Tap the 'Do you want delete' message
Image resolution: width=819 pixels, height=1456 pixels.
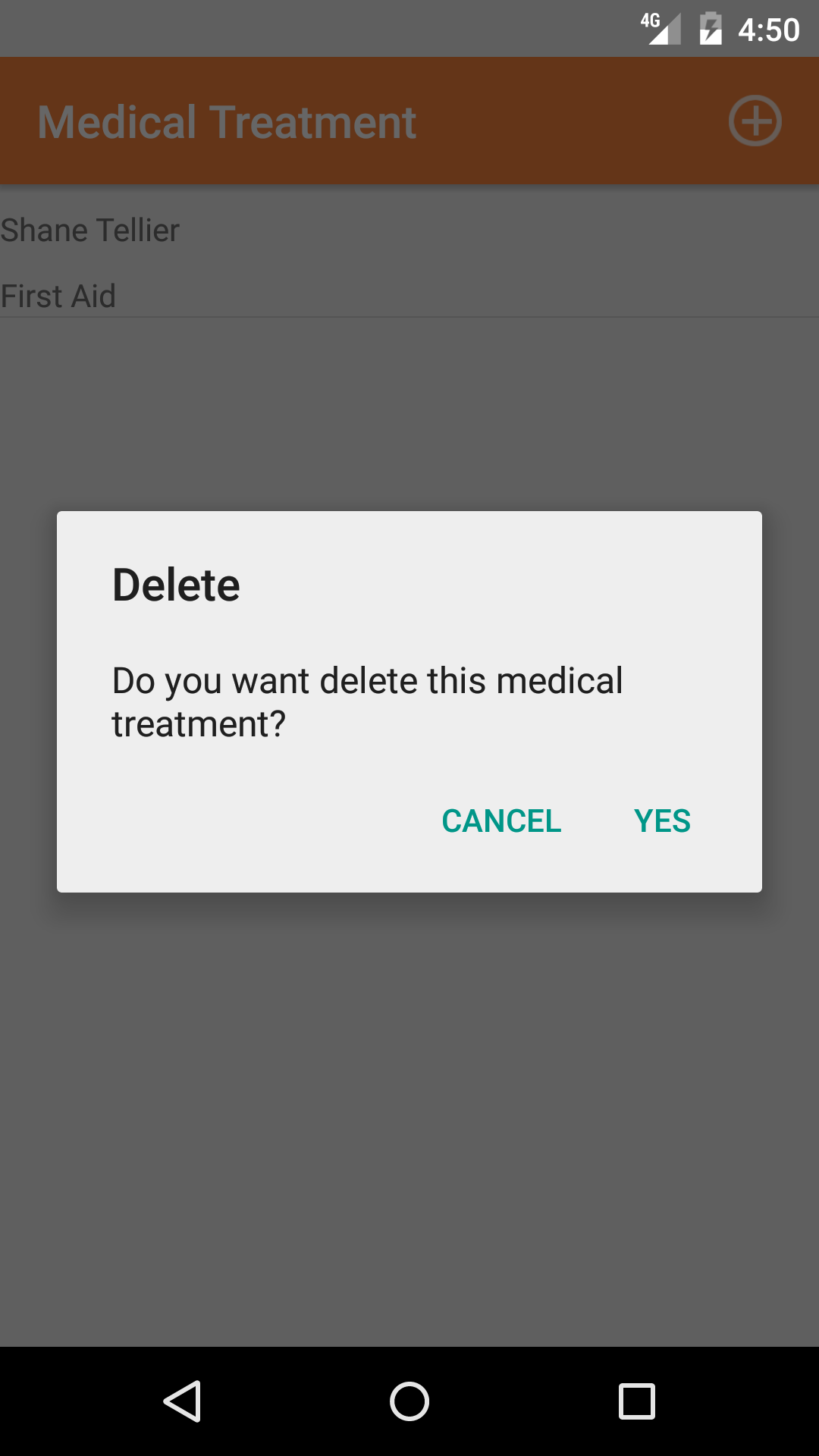(367, 702)
